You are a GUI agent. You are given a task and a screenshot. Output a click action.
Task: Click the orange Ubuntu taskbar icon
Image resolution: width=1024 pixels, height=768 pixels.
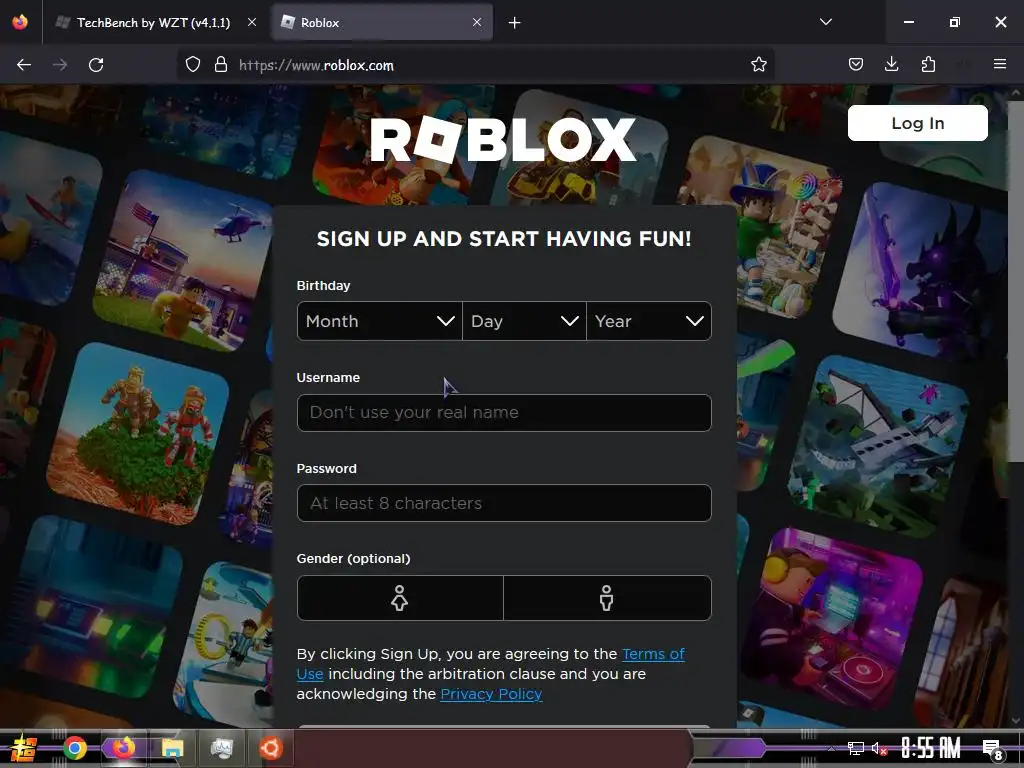[x=270, y=748]
